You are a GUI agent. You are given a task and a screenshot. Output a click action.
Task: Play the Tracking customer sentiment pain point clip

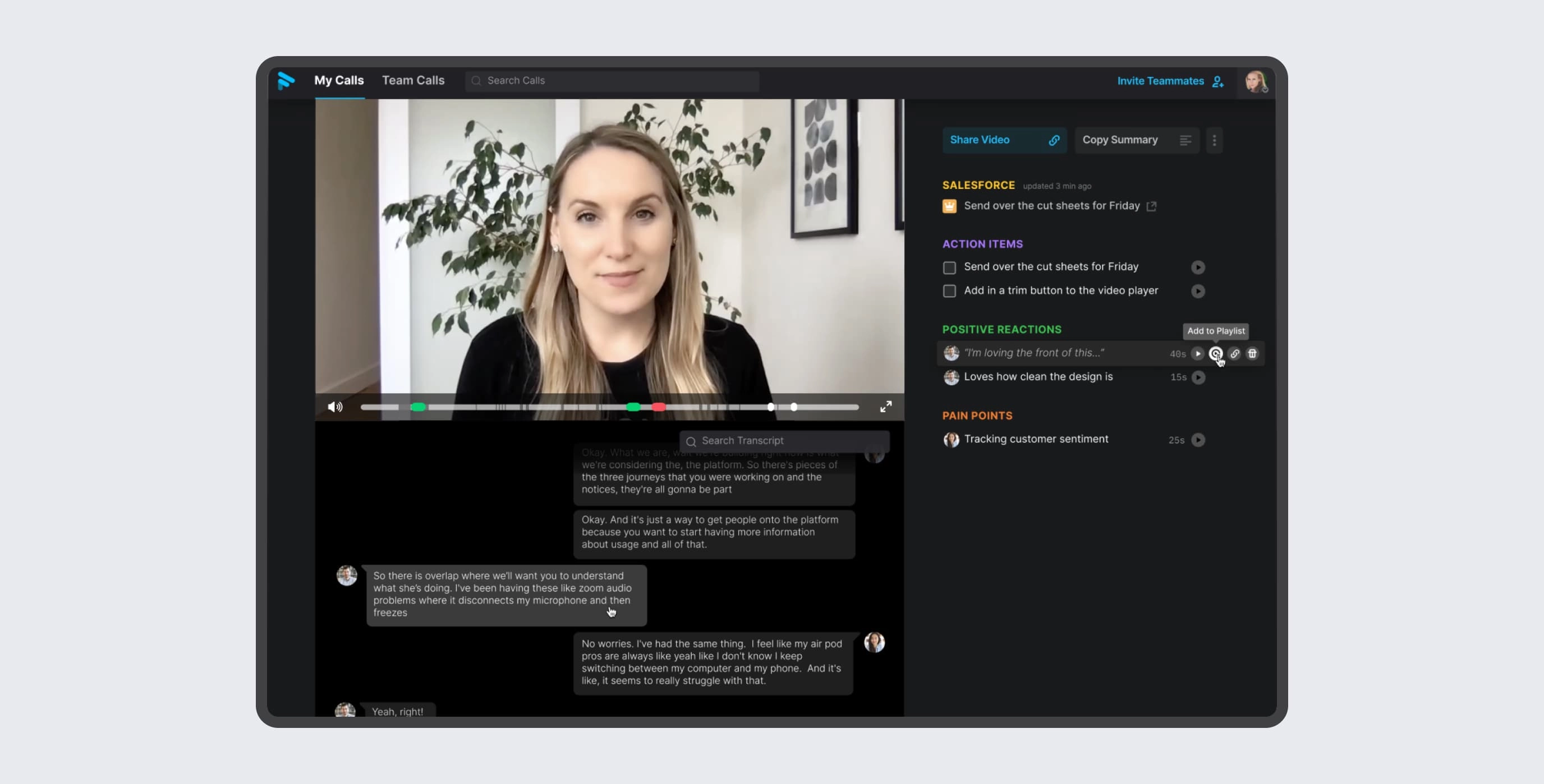pyautogui.click(x=1198, y=440)
